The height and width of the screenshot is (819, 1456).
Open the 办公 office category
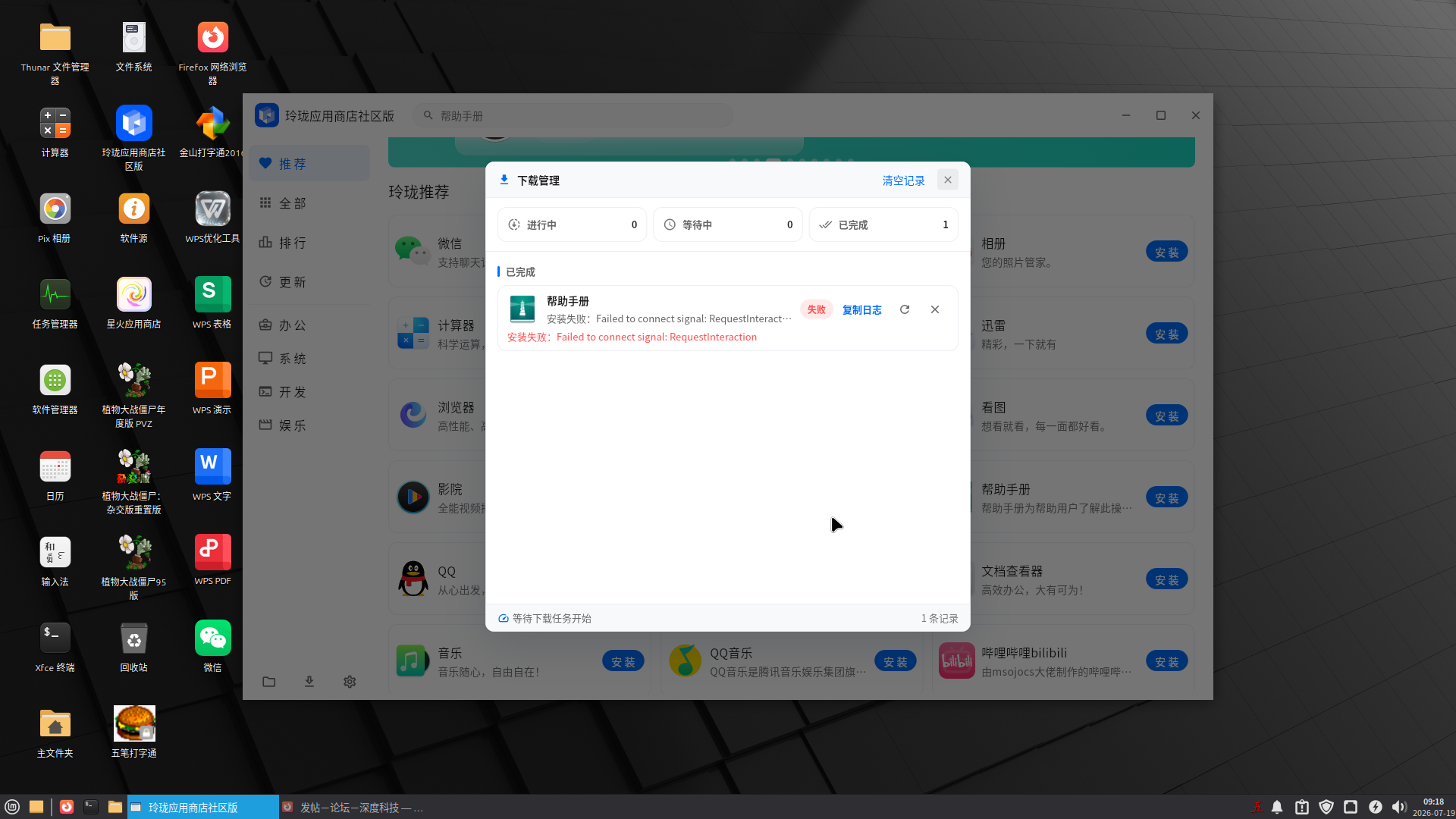[309, 325]
